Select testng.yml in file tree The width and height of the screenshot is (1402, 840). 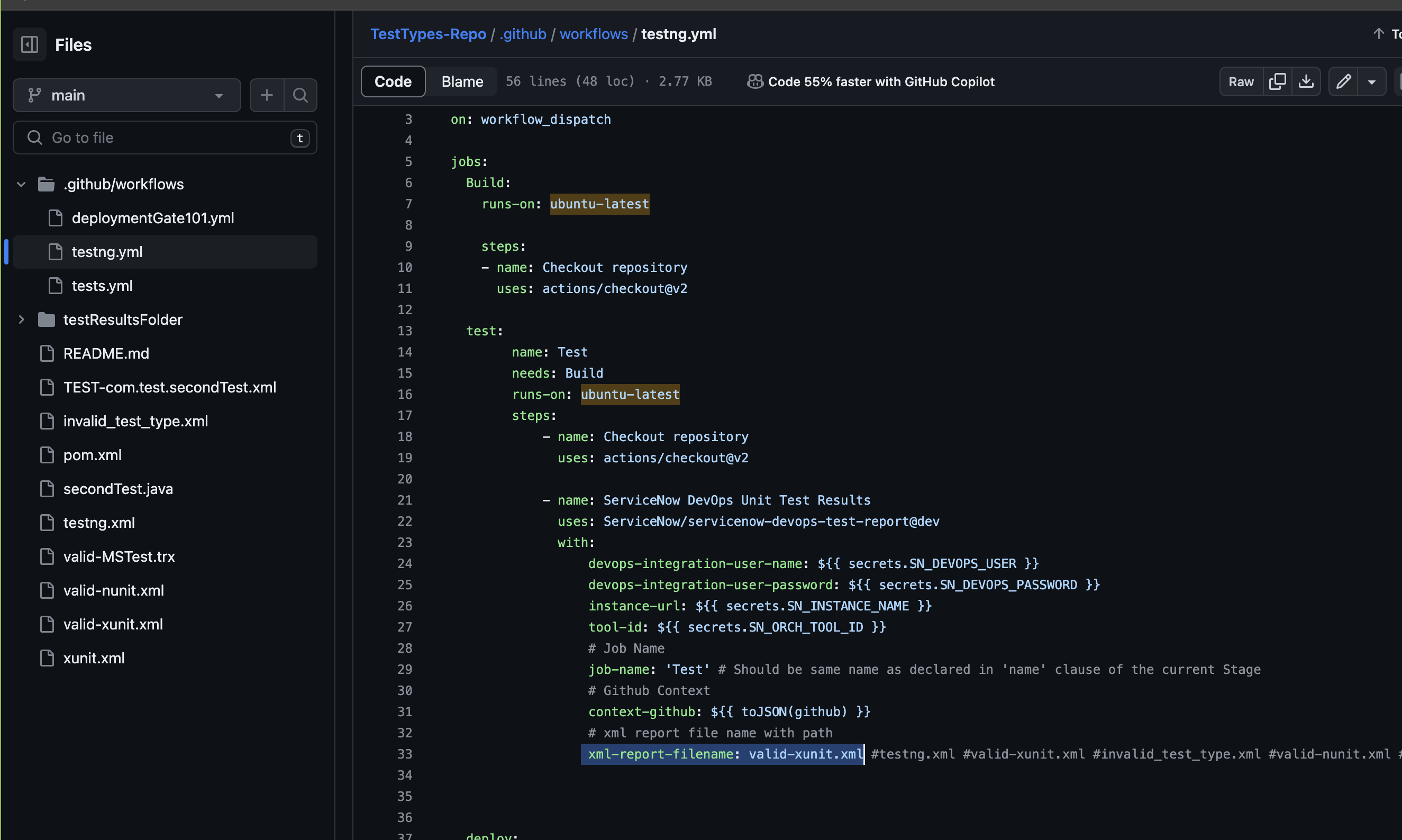pos(165,252)
